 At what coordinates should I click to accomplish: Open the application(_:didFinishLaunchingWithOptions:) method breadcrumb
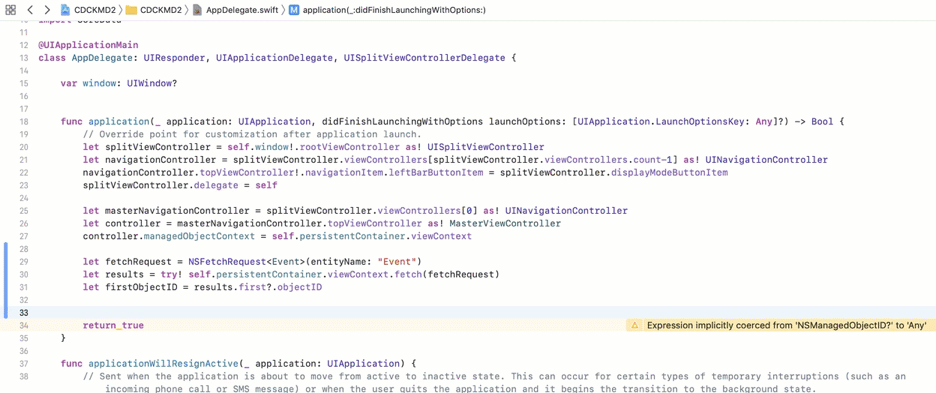tap(395, 10)
